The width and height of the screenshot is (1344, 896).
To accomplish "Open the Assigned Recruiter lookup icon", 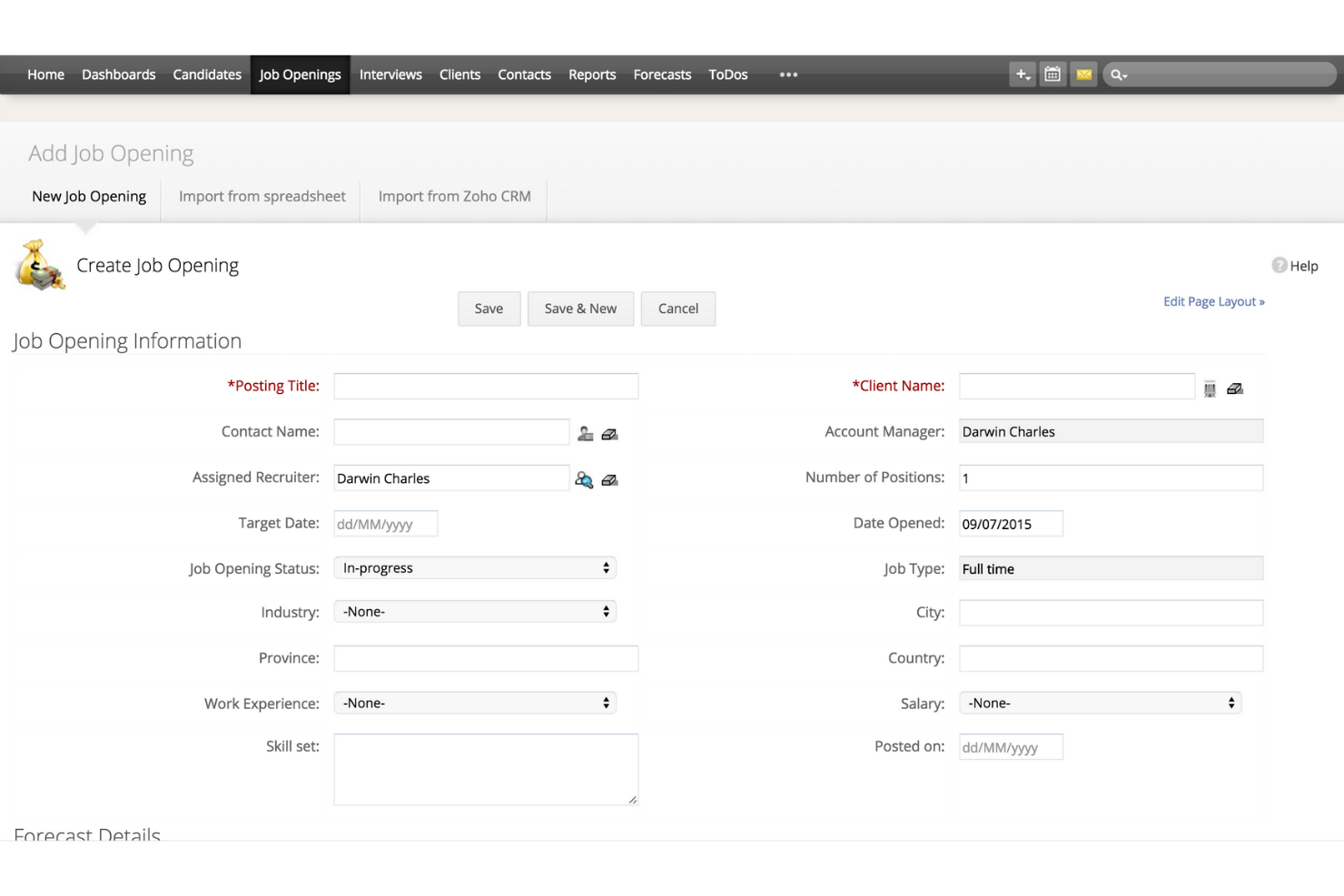I will click(x=584, y=478).
